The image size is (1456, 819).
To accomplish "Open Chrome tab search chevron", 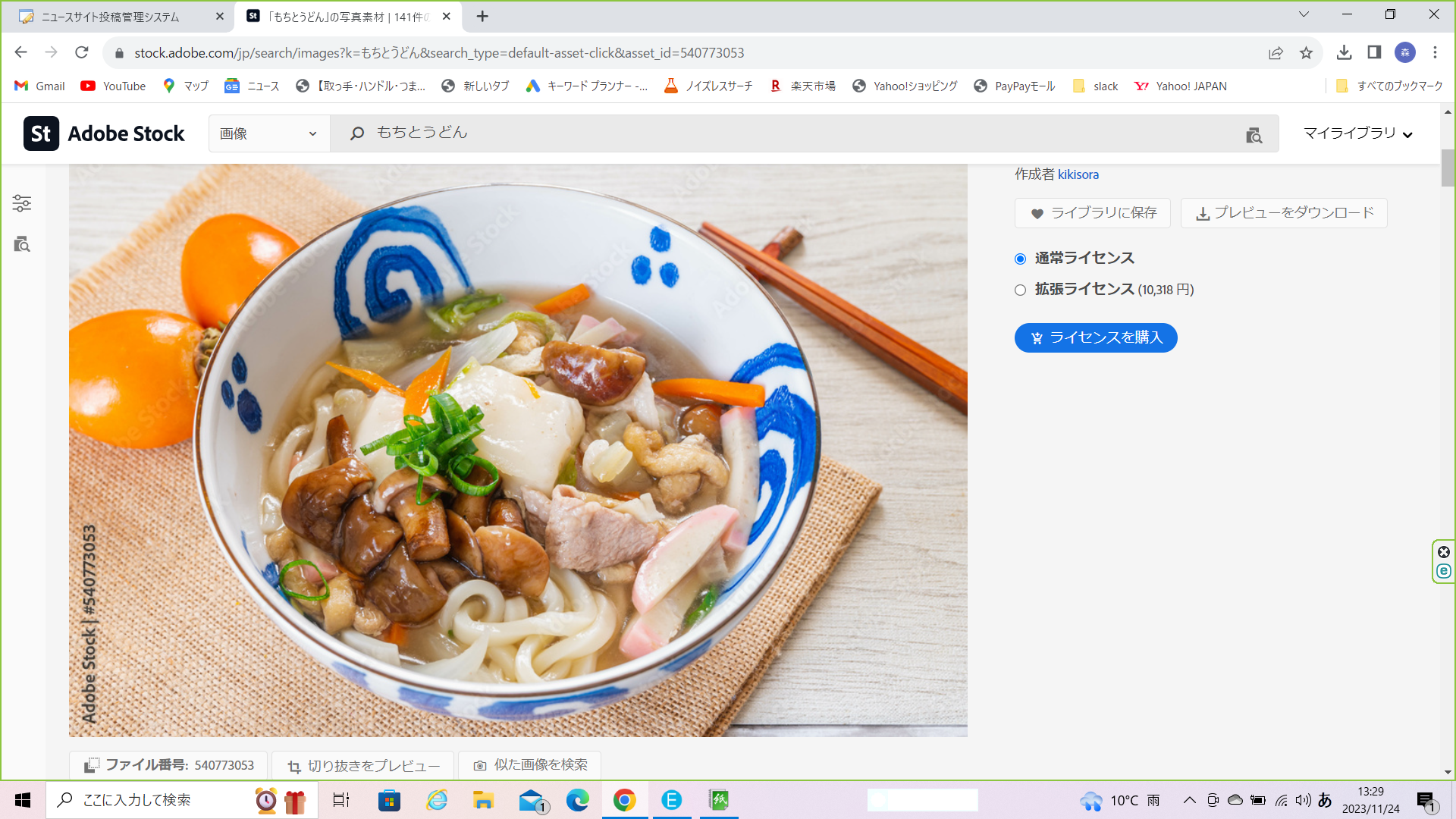I will [1304, 14].
